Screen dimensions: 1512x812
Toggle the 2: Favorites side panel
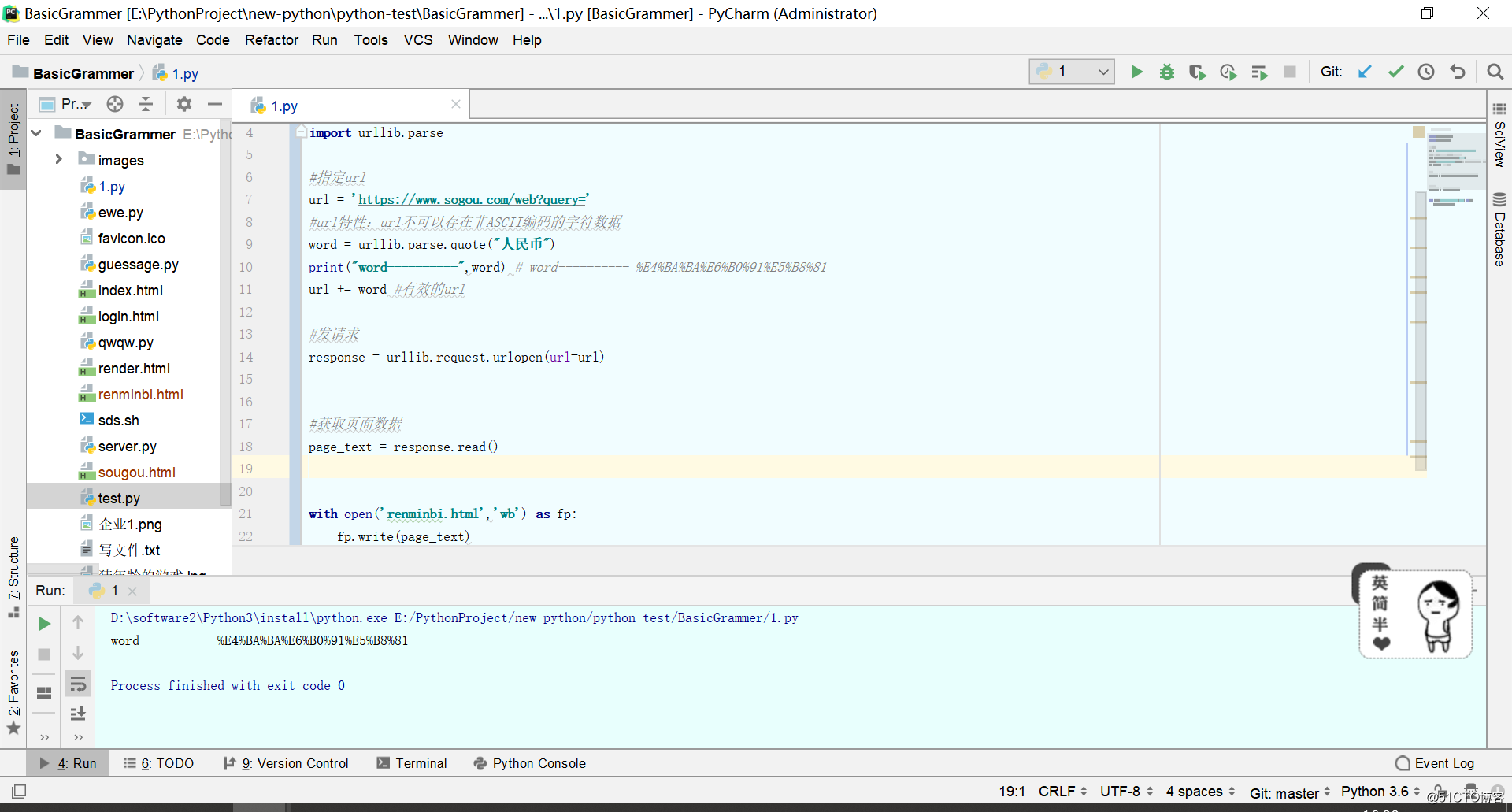[x=13, y=692]
